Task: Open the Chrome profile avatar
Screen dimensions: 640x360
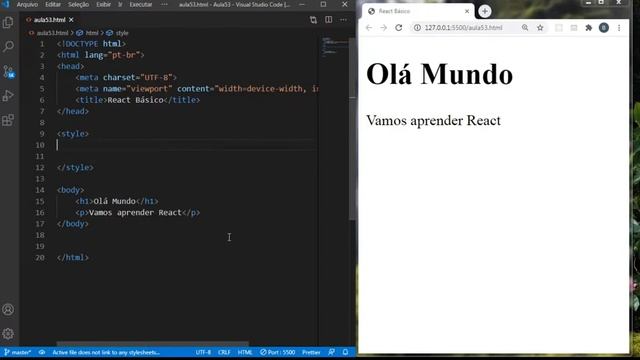Action: pos(604,28)
